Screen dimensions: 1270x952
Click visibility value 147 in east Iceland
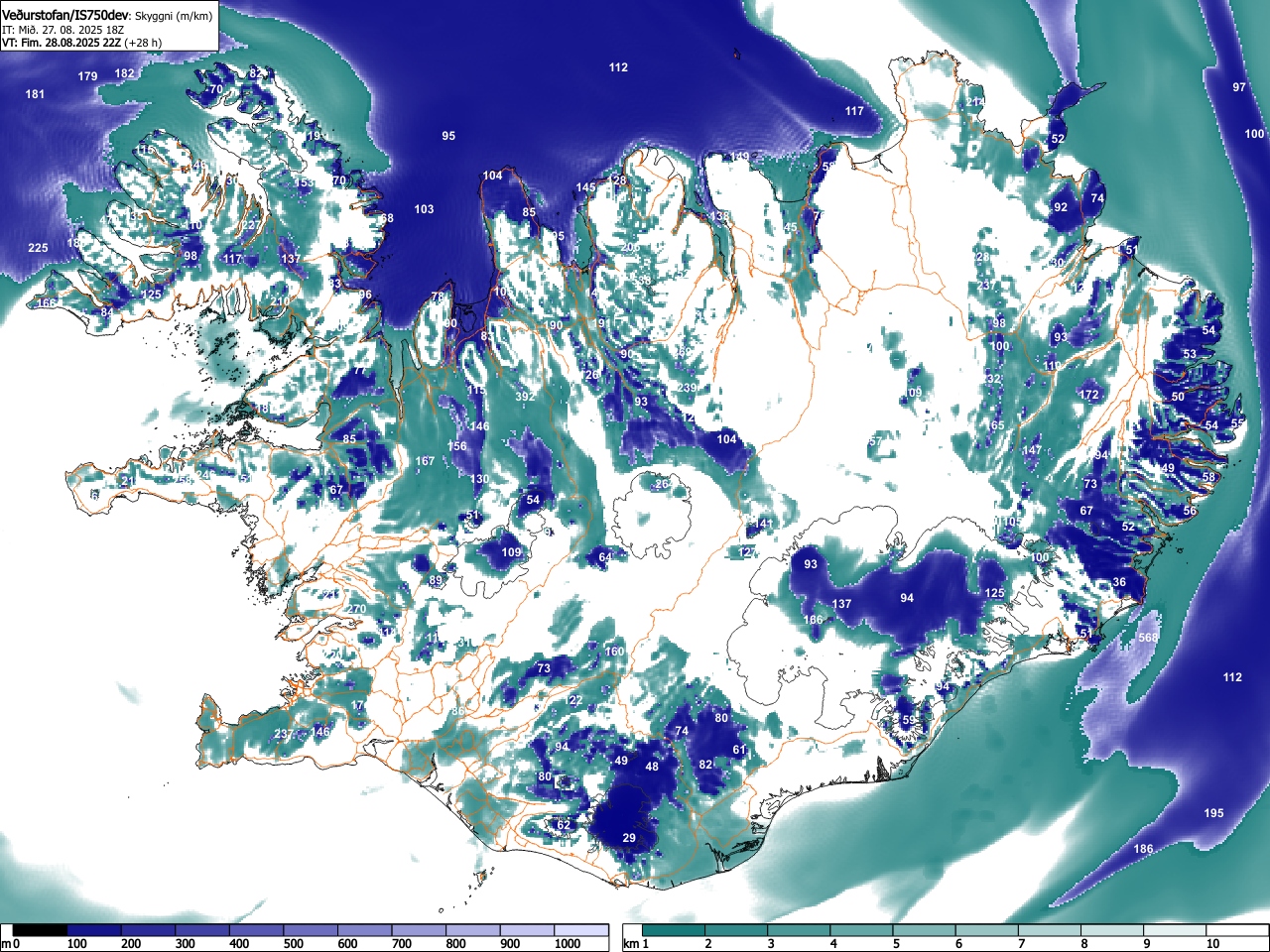coord(1032,450)
